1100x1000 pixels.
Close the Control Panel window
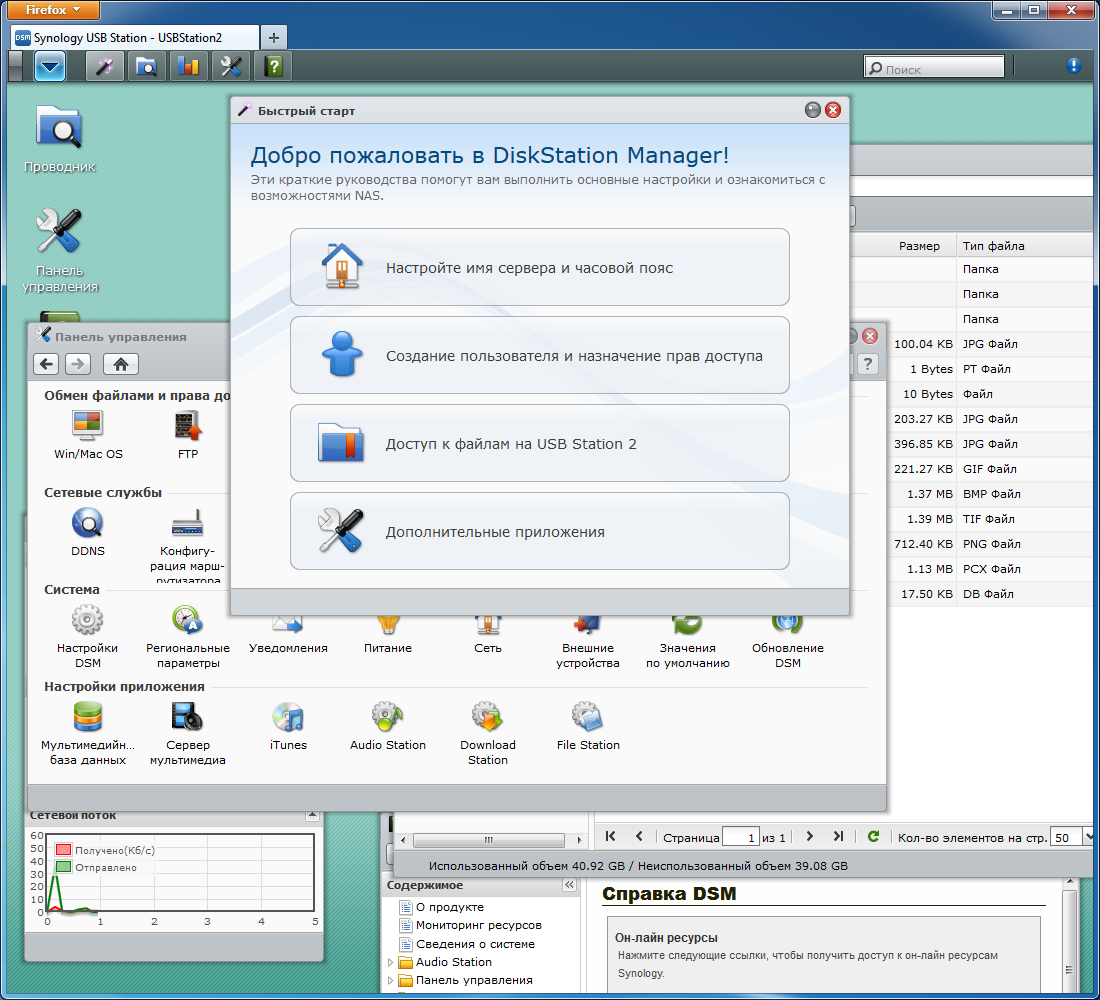point(870,335)
